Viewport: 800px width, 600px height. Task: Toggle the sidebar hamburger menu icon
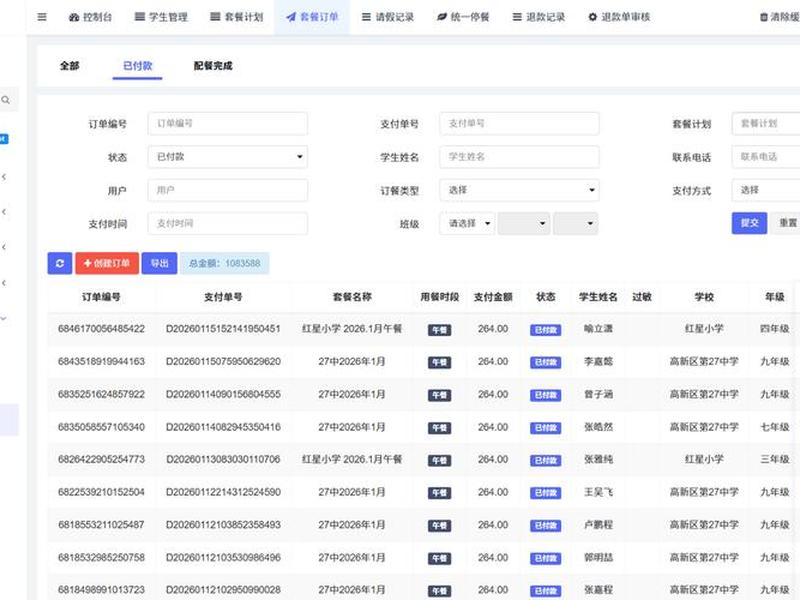pyautogui.click(x=42, y=17)
